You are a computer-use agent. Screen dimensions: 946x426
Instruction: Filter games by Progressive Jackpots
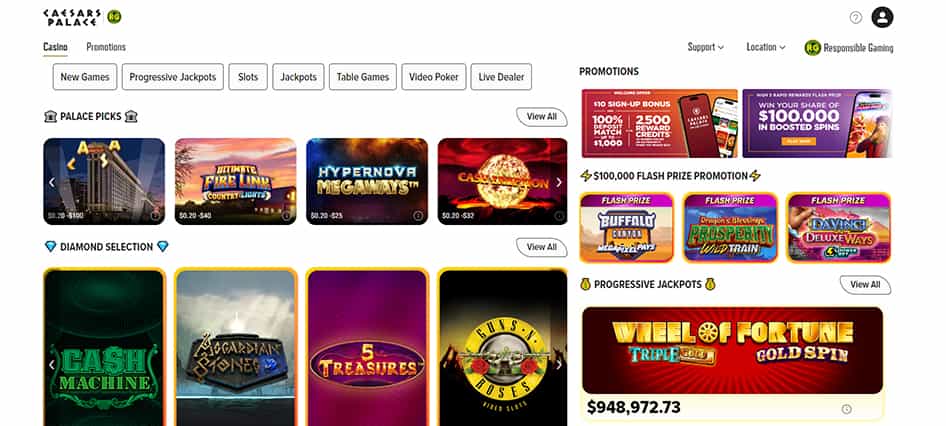pyautogui.click(x=173, y=77)
